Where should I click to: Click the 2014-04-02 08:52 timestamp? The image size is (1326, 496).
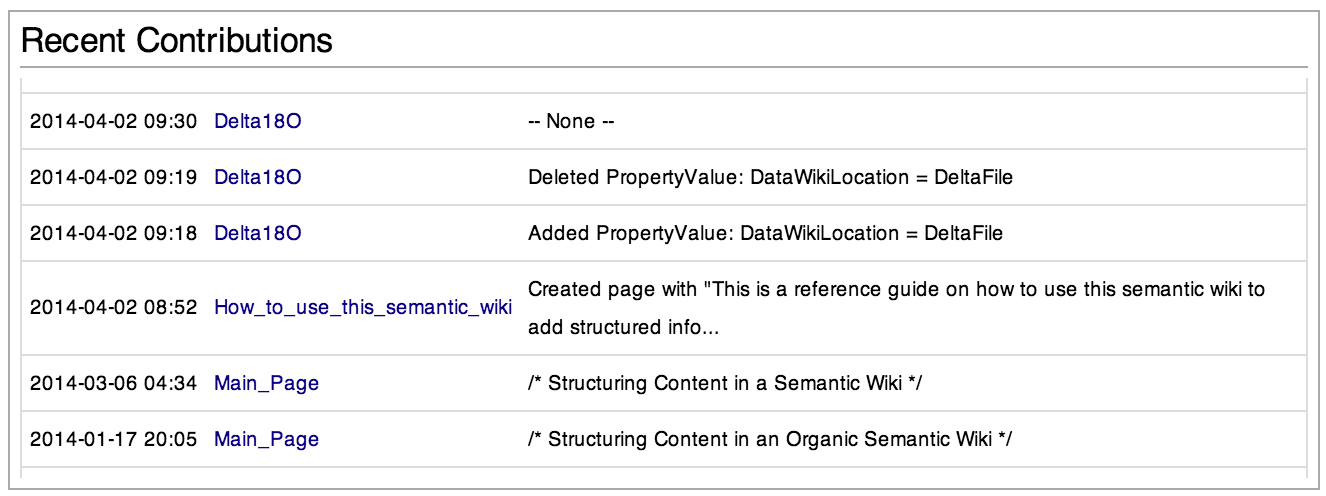click(x=113, y=307)
